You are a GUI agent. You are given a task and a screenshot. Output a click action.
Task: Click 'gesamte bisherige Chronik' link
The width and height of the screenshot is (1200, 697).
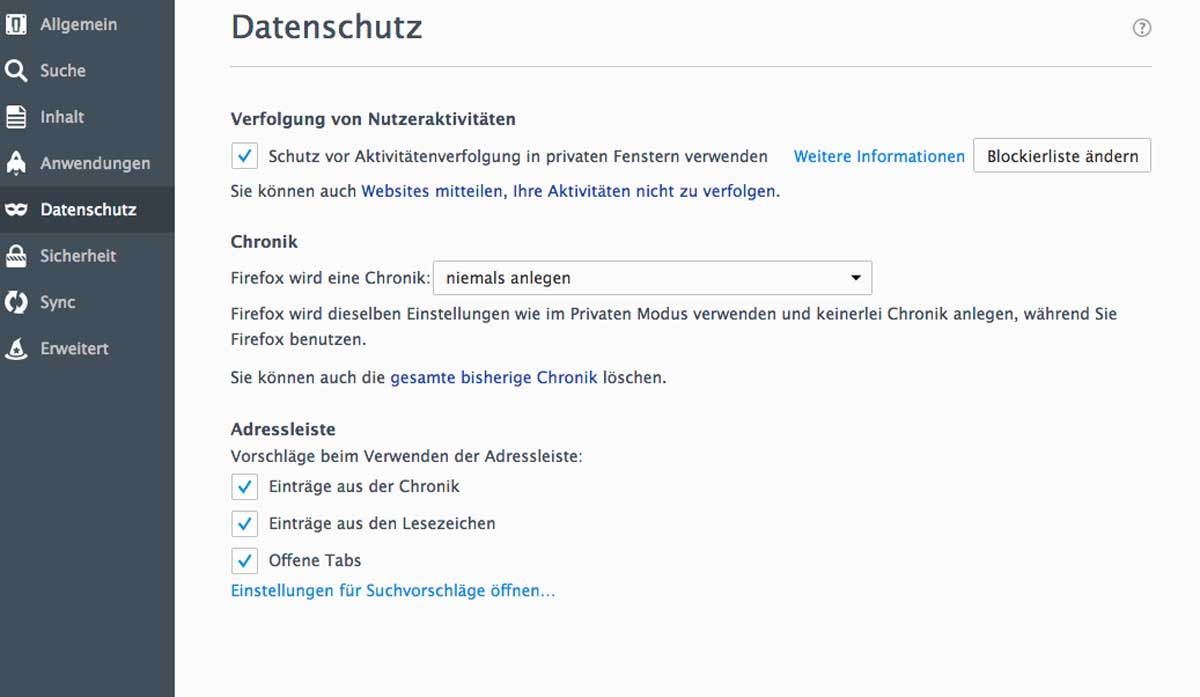(x=493, y=378)
